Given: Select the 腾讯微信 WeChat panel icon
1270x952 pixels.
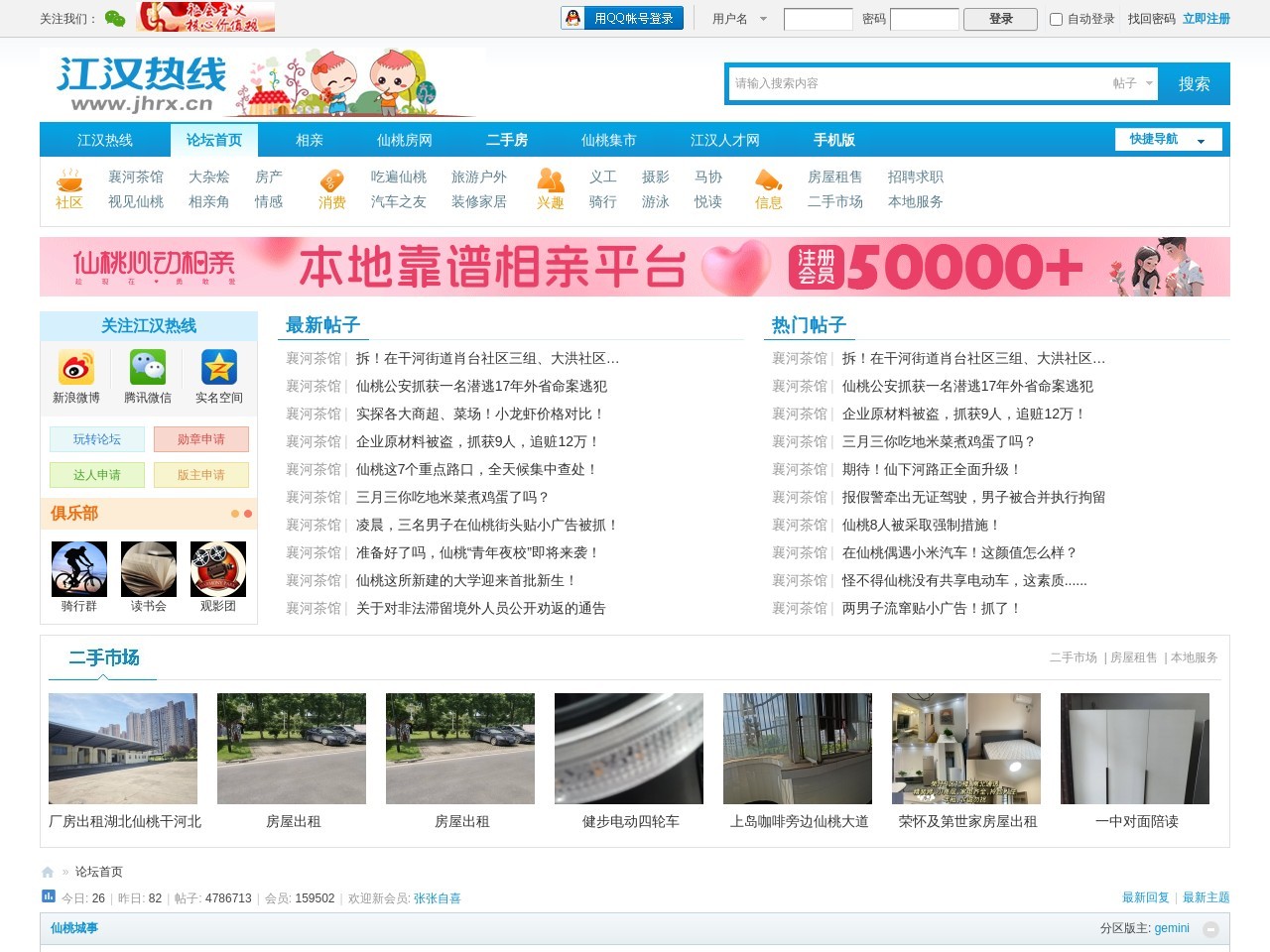Looking at the screenshot, I should [148, 368].
